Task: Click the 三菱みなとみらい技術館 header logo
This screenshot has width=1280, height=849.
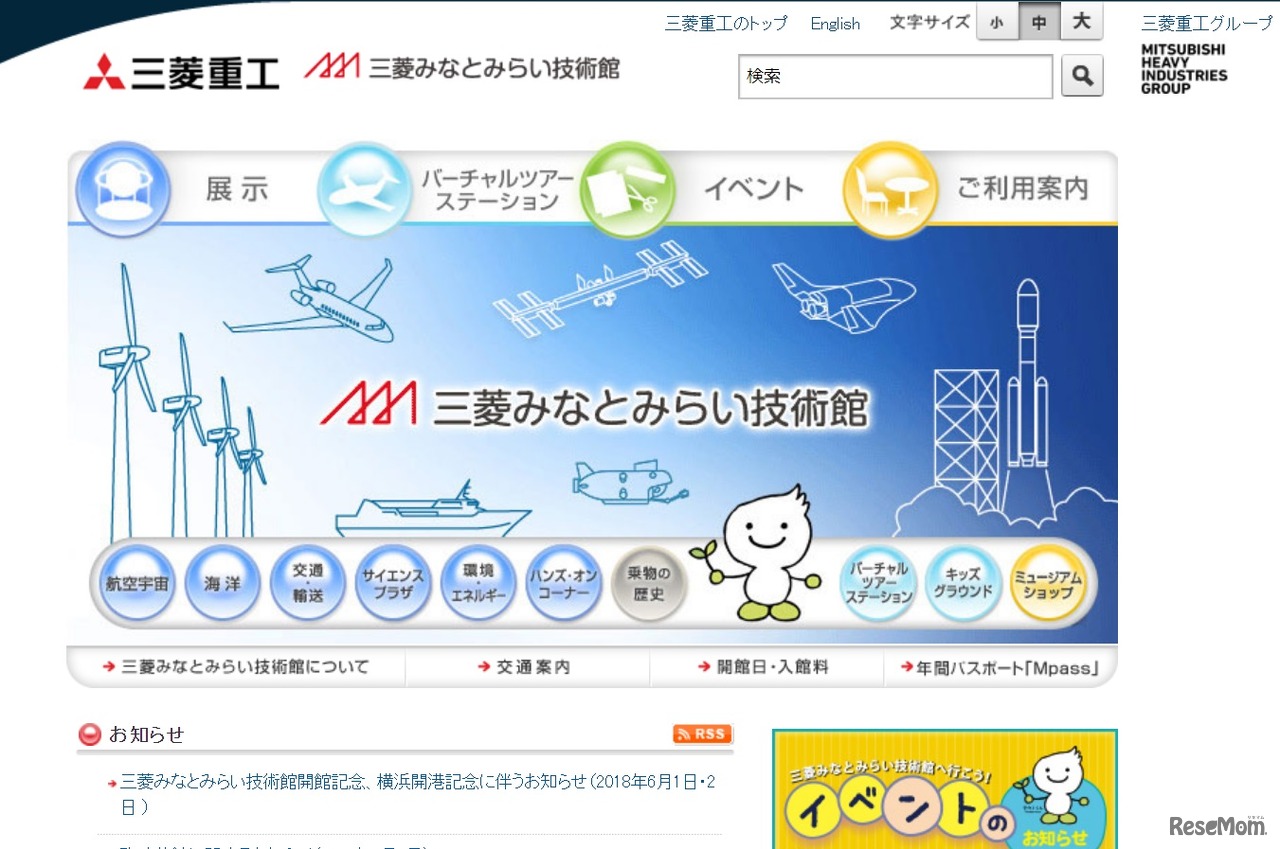Action: coord(462,67)
